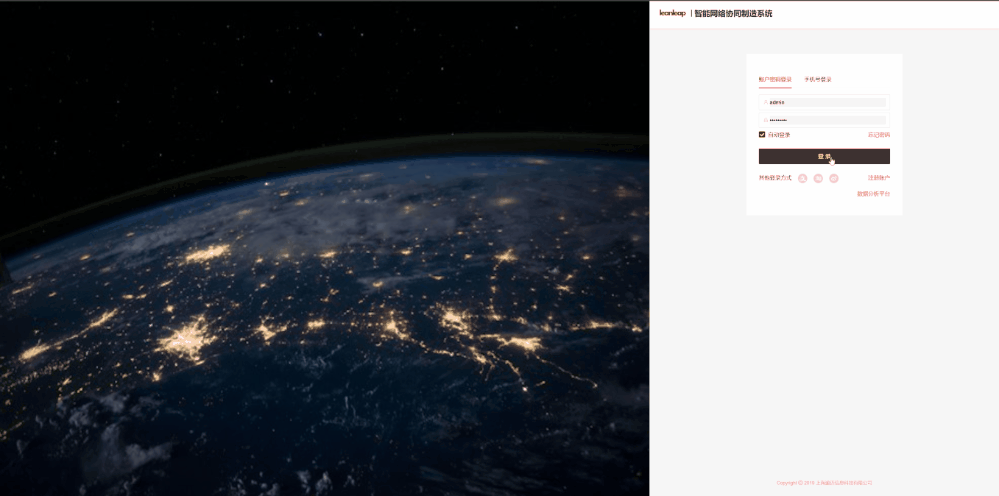The width and height of the screenshot is (999, 496).
Task: Toggle the 自动登录 checkbox
Action: (x=762, y=134)
